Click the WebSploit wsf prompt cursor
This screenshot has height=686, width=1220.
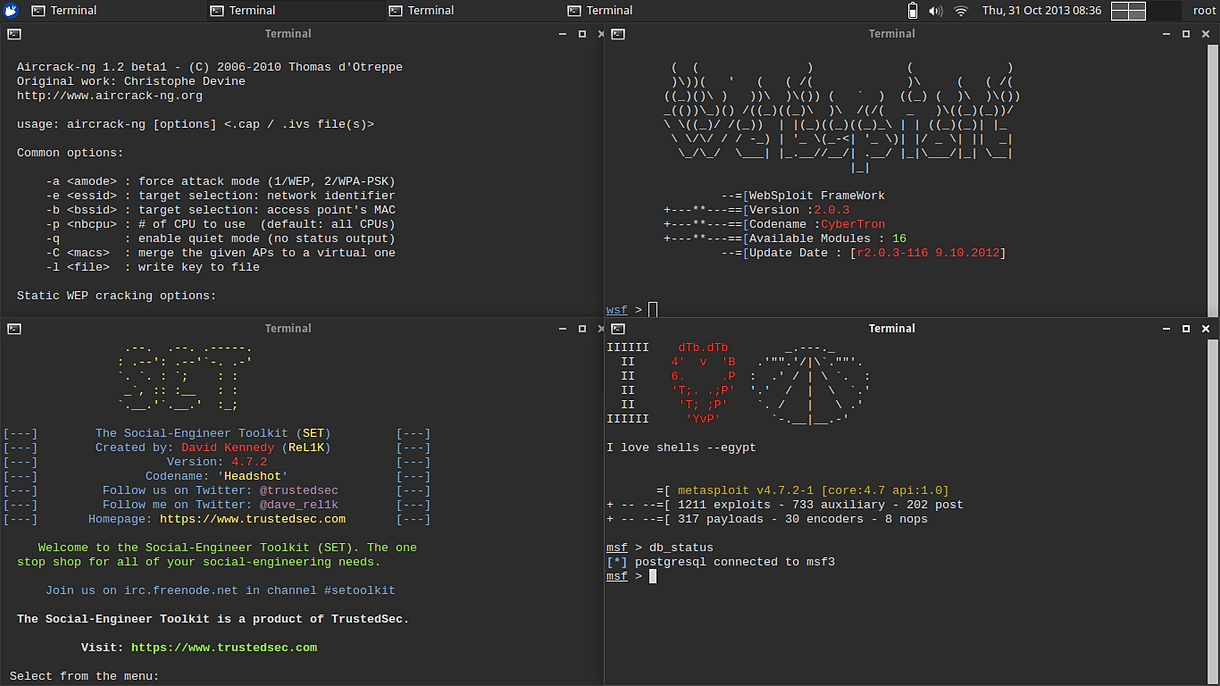pyautogui.click(x=653, y=310)
